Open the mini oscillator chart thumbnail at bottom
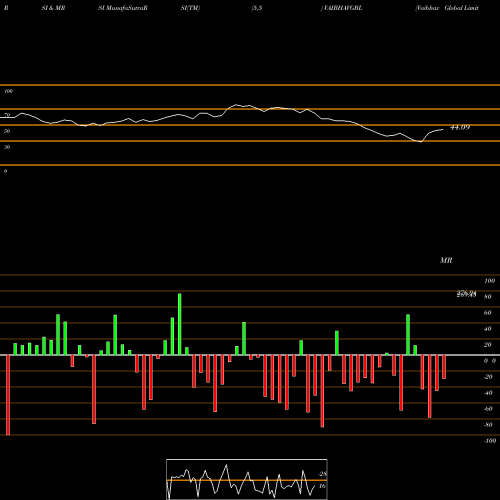 (x=247, y=479)
